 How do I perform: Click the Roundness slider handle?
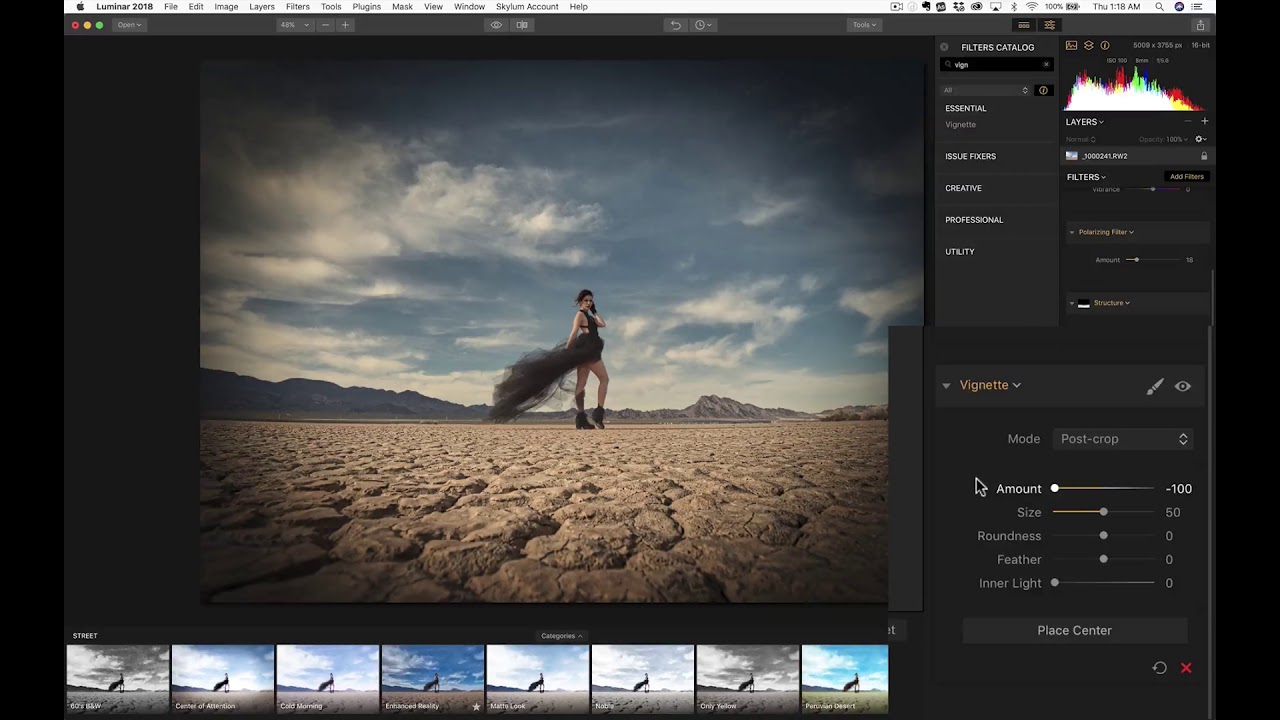tap(1104, 536)
